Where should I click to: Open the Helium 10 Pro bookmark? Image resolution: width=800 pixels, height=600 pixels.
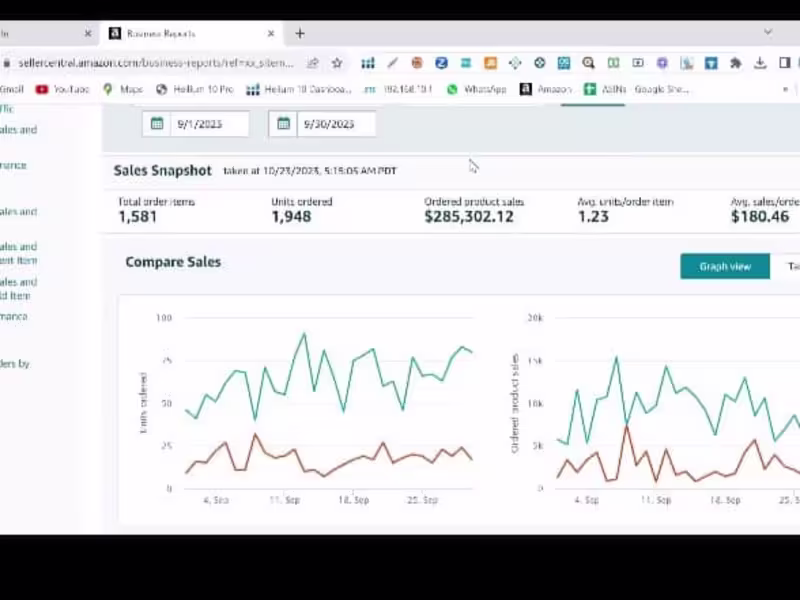(195, 89)
